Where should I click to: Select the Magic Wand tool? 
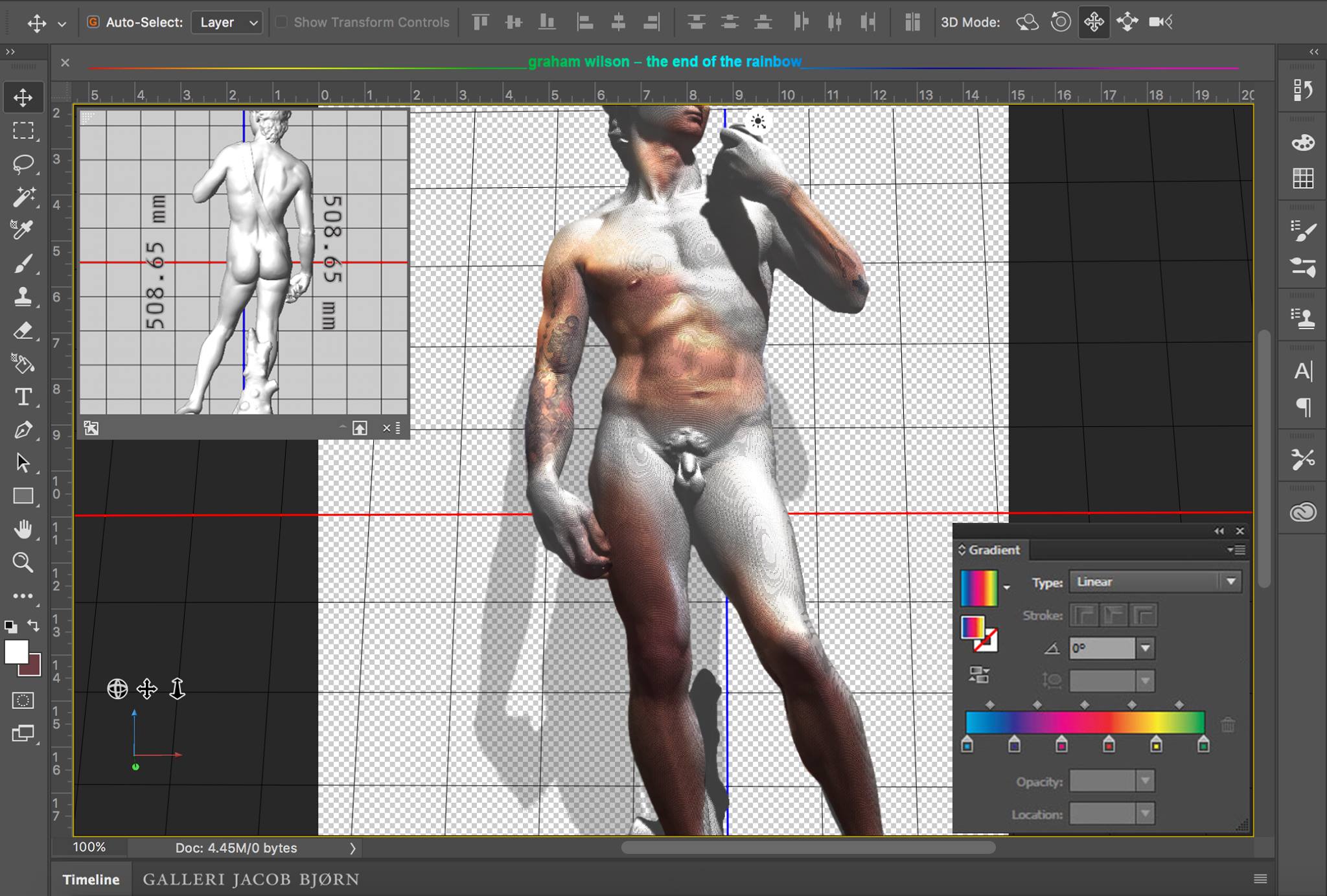tap(23, 197)
